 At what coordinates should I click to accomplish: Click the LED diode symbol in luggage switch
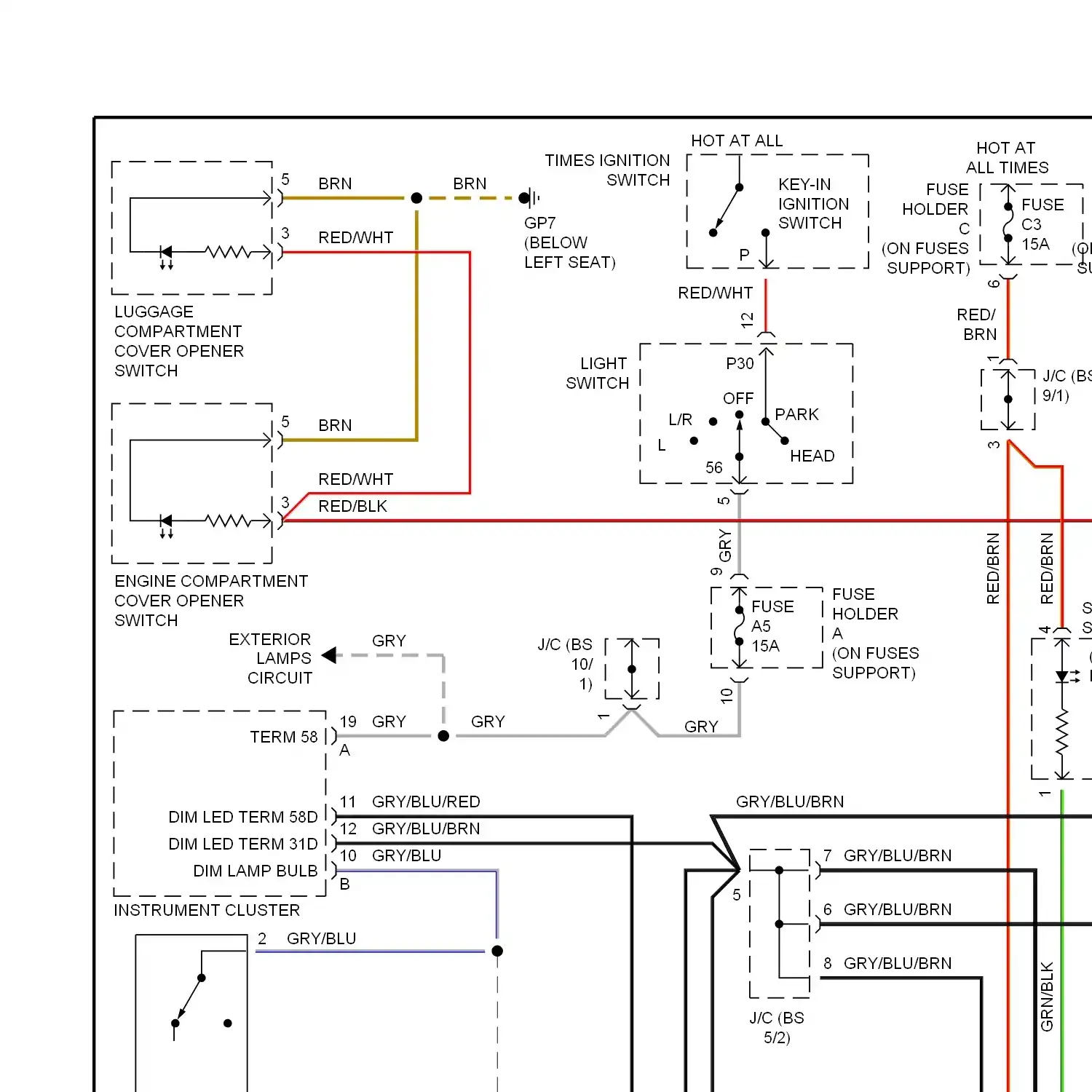click(166, 256)
